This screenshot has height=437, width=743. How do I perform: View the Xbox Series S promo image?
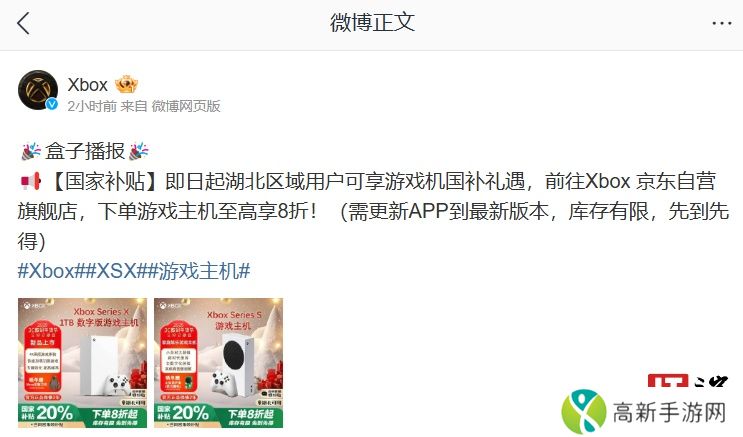(x=218, y=363)
